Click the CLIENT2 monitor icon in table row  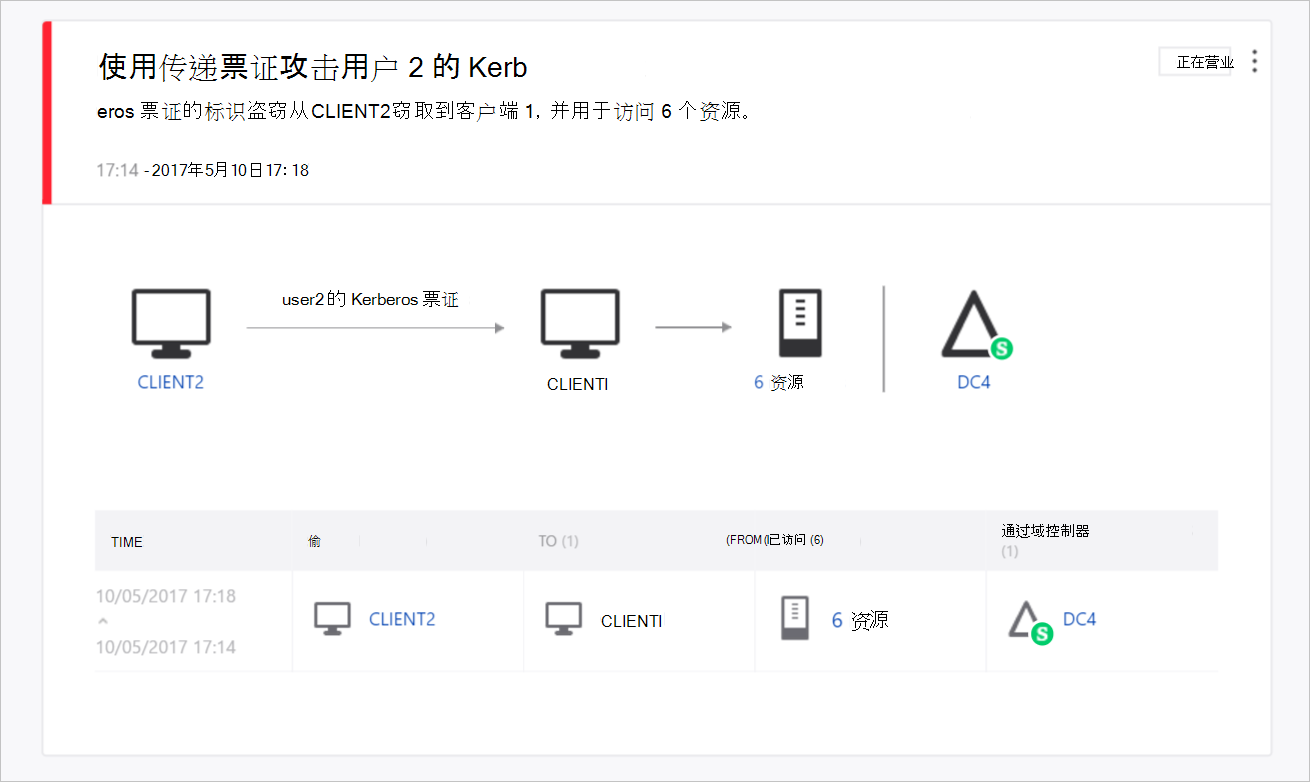[332, 619]
